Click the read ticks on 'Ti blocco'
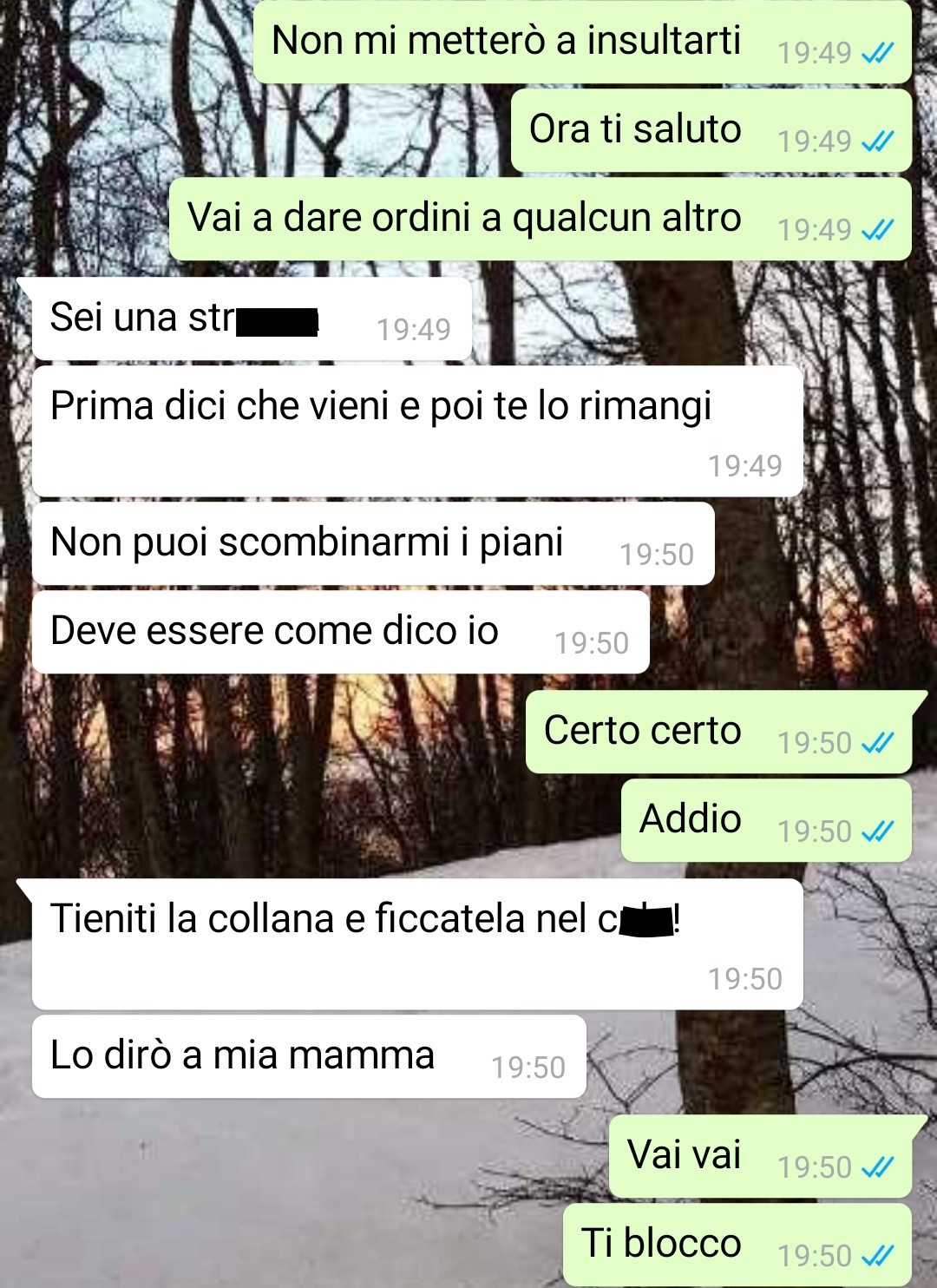 (x=877, y=1256)
